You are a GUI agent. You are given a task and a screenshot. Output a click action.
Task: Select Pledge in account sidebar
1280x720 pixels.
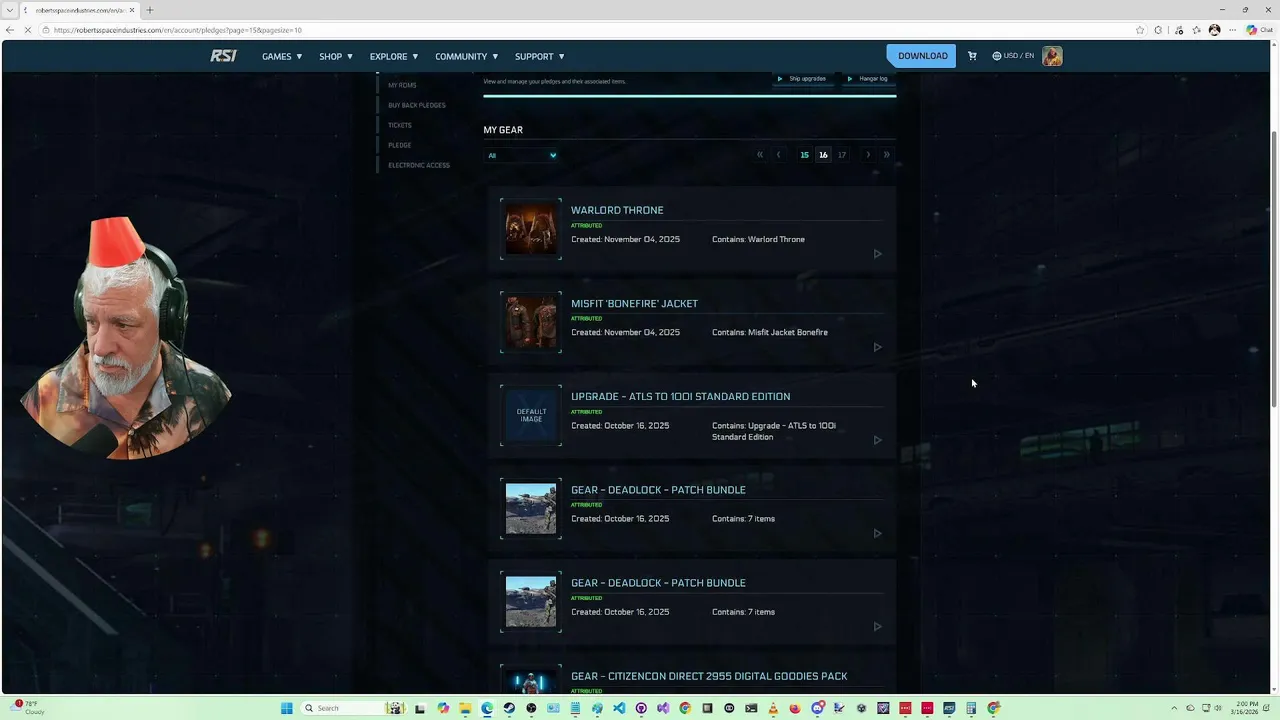(400, 145)
